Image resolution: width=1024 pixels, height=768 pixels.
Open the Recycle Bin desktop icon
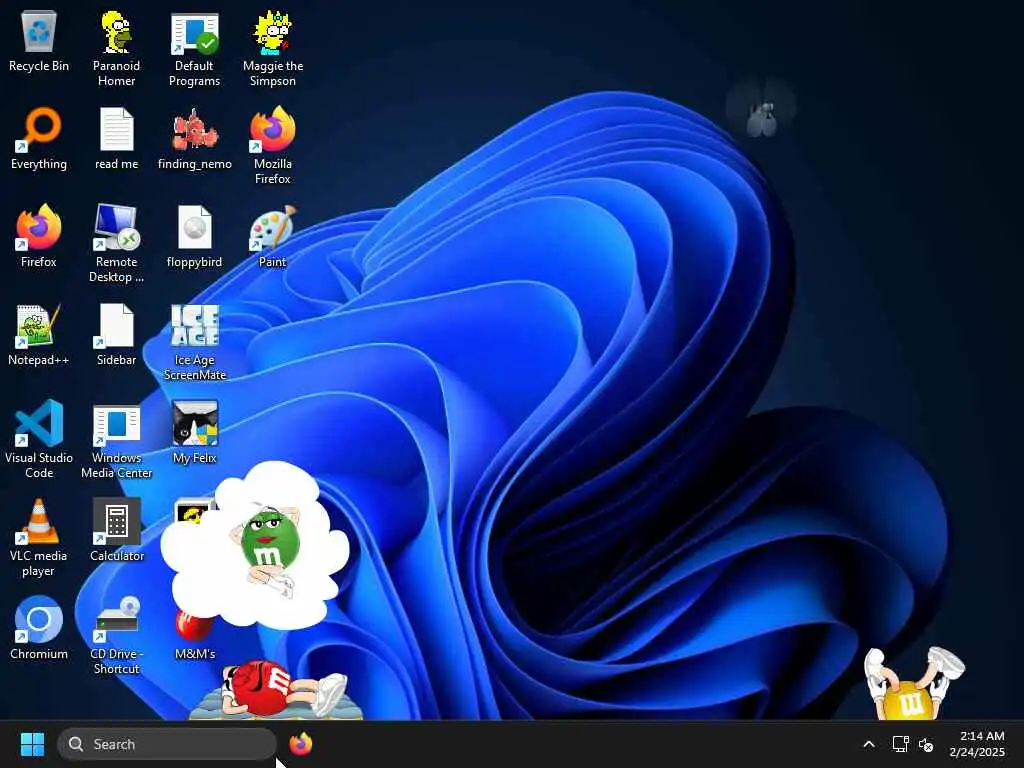(x=39, y=41)
